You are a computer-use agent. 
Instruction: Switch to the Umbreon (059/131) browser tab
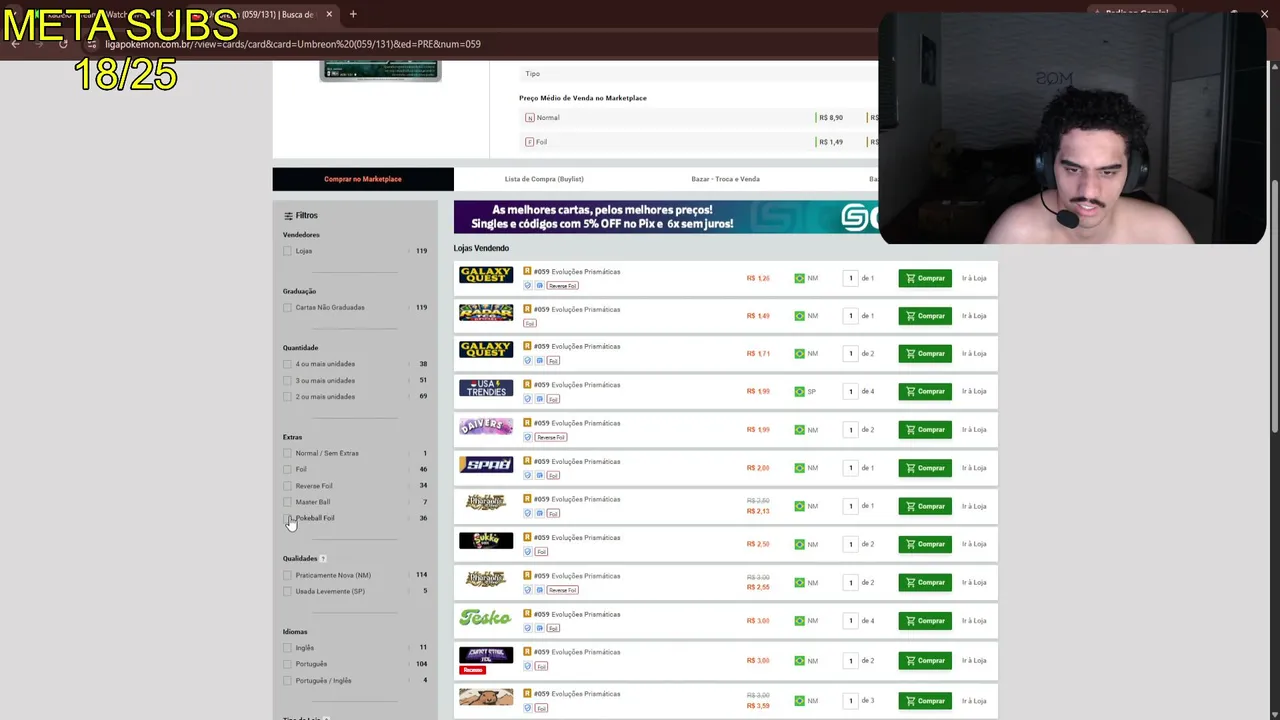[x=264, y=14]
